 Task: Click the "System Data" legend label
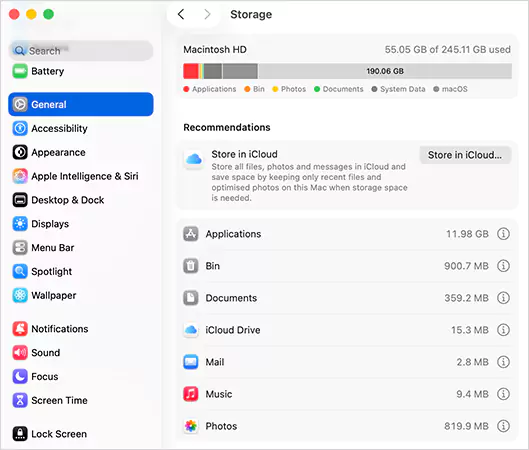coord(402,89)
